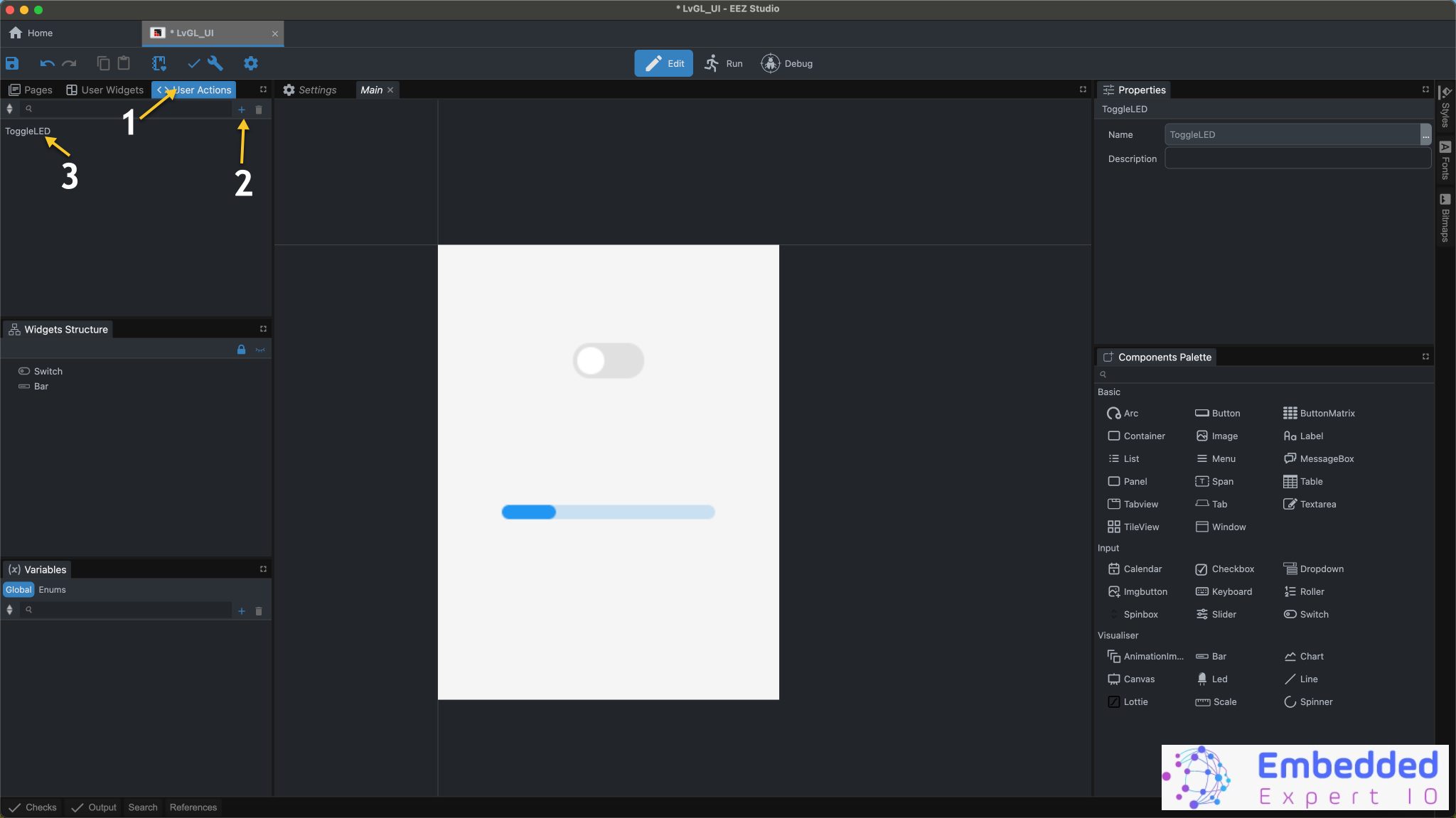This screenshot has height=818, width=1456.
Task: Undo the last change
Action: tap(47, 63)
